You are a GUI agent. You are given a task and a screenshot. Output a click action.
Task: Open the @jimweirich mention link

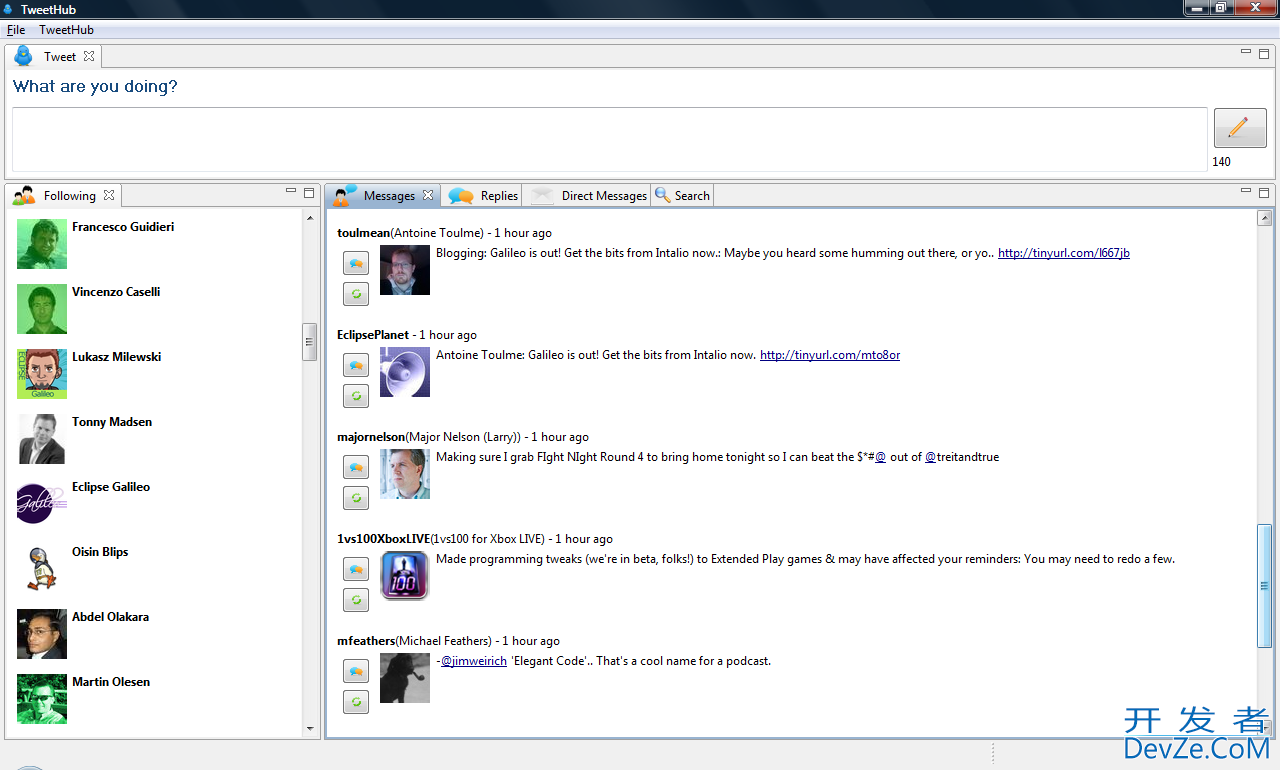pyautogui.click(x=474, y=661)
